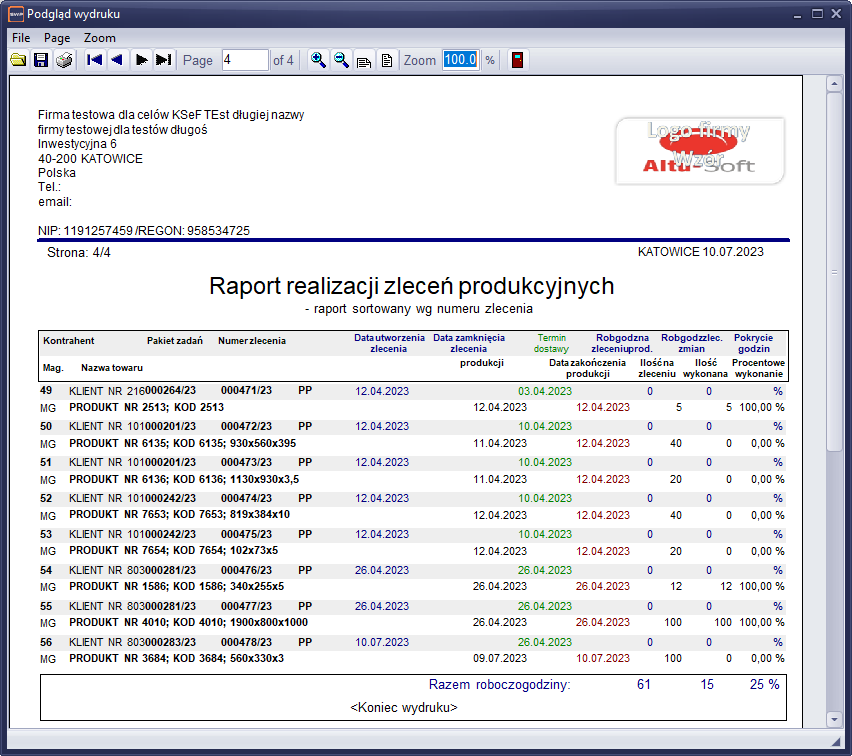Close the preview with the red door icon
This screenshot has height=756, width=852.
[517, 60]
